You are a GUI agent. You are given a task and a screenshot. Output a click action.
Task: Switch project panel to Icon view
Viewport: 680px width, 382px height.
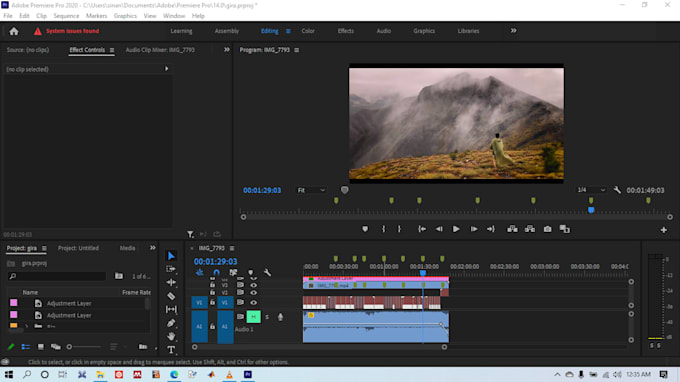point(41,347)
